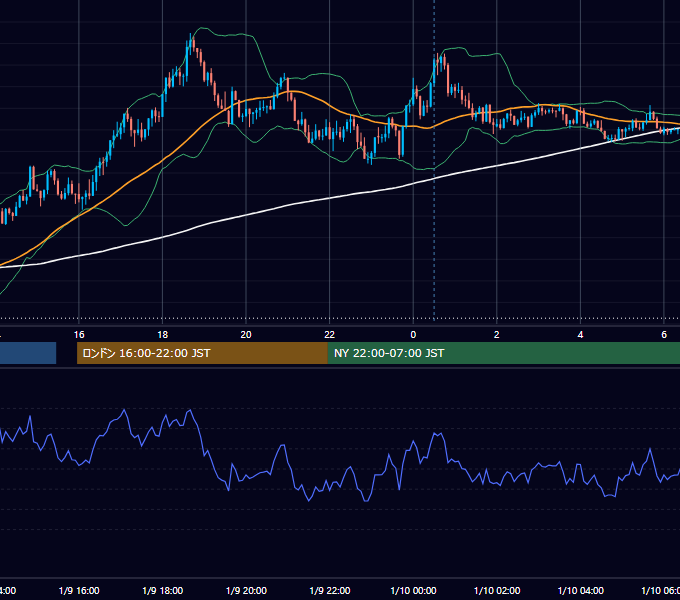Click the 1/9 18:00 date label
This screenshot has width=680, height=600.
163,590
